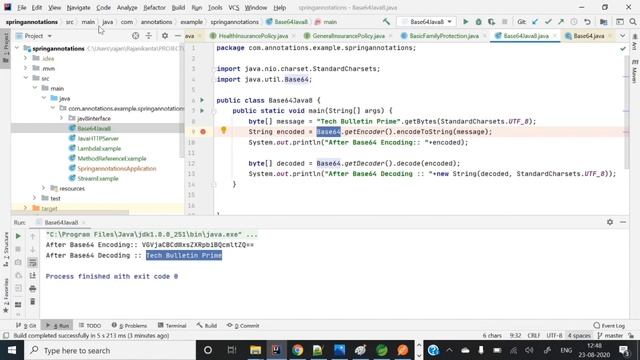Open File Explorer from the taskbar
The width and height of the screenshot is (640, 360).
pos(256,350)
